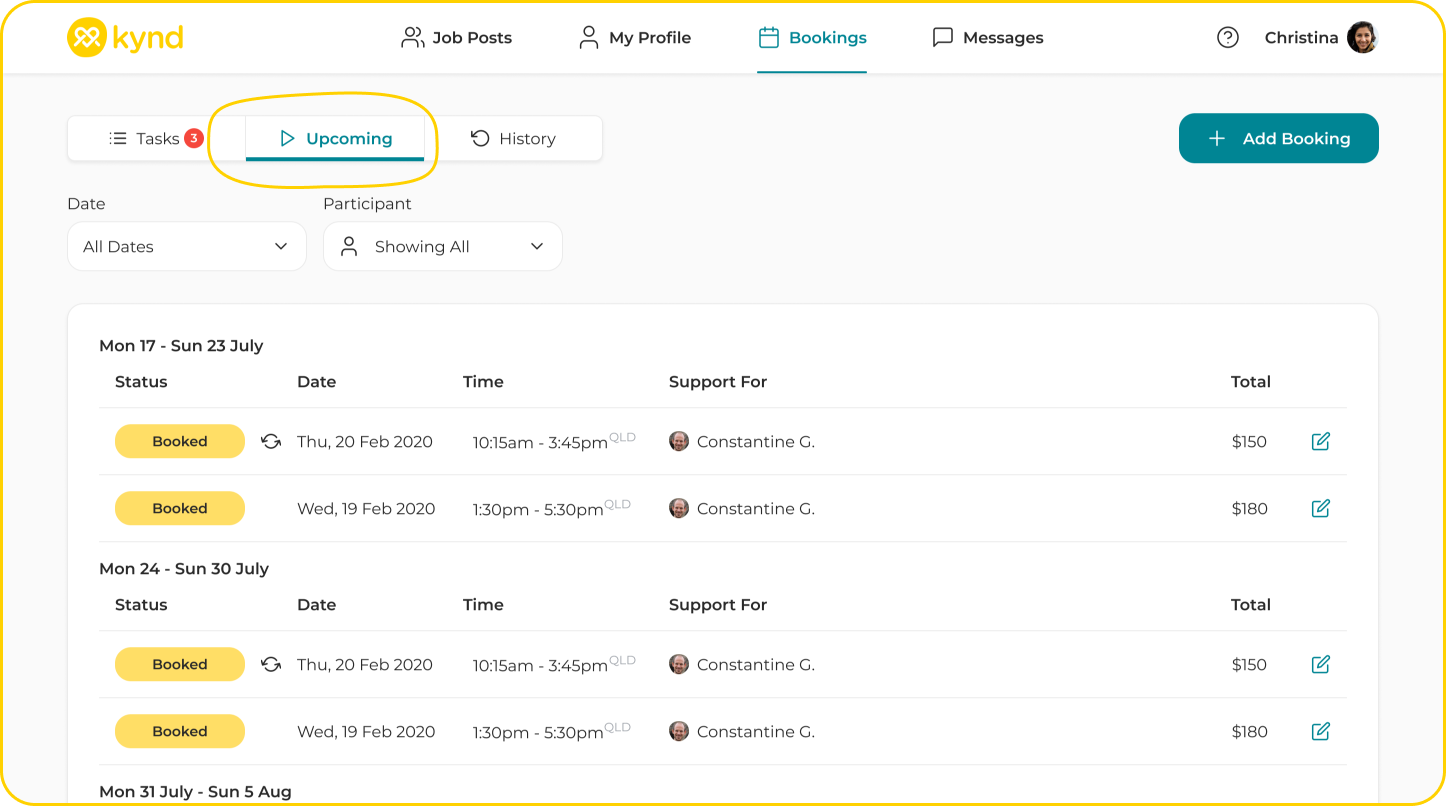Edit the $180 booking in Mon 17 week
The width and height of the screenshot is (1446, 806).
pos(1320,508)
